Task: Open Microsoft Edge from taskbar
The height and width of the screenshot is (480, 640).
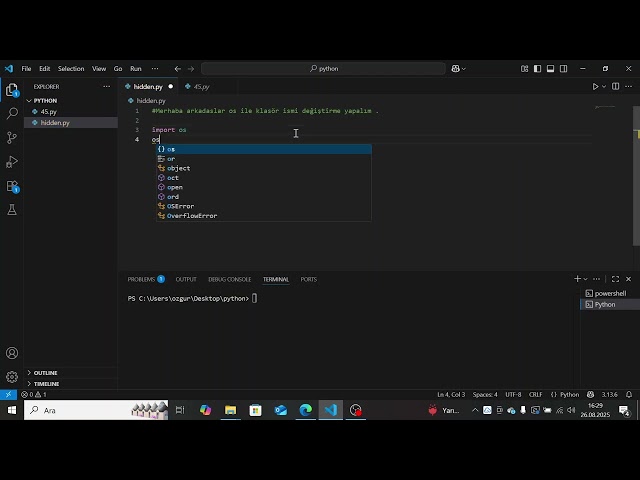Action: click(305, 410)
